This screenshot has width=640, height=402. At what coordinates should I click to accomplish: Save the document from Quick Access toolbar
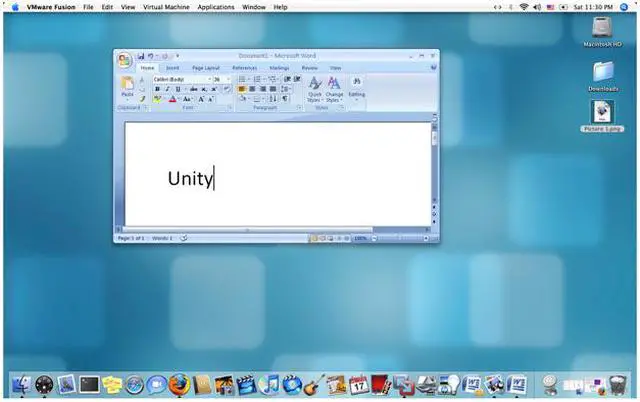(141, 56)
